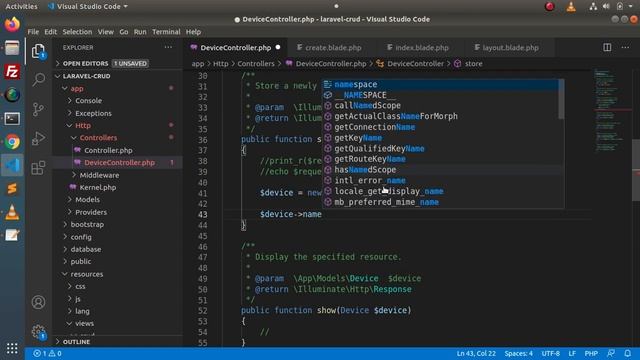Open the File menu
640x360 pixels.
(33, 31)
